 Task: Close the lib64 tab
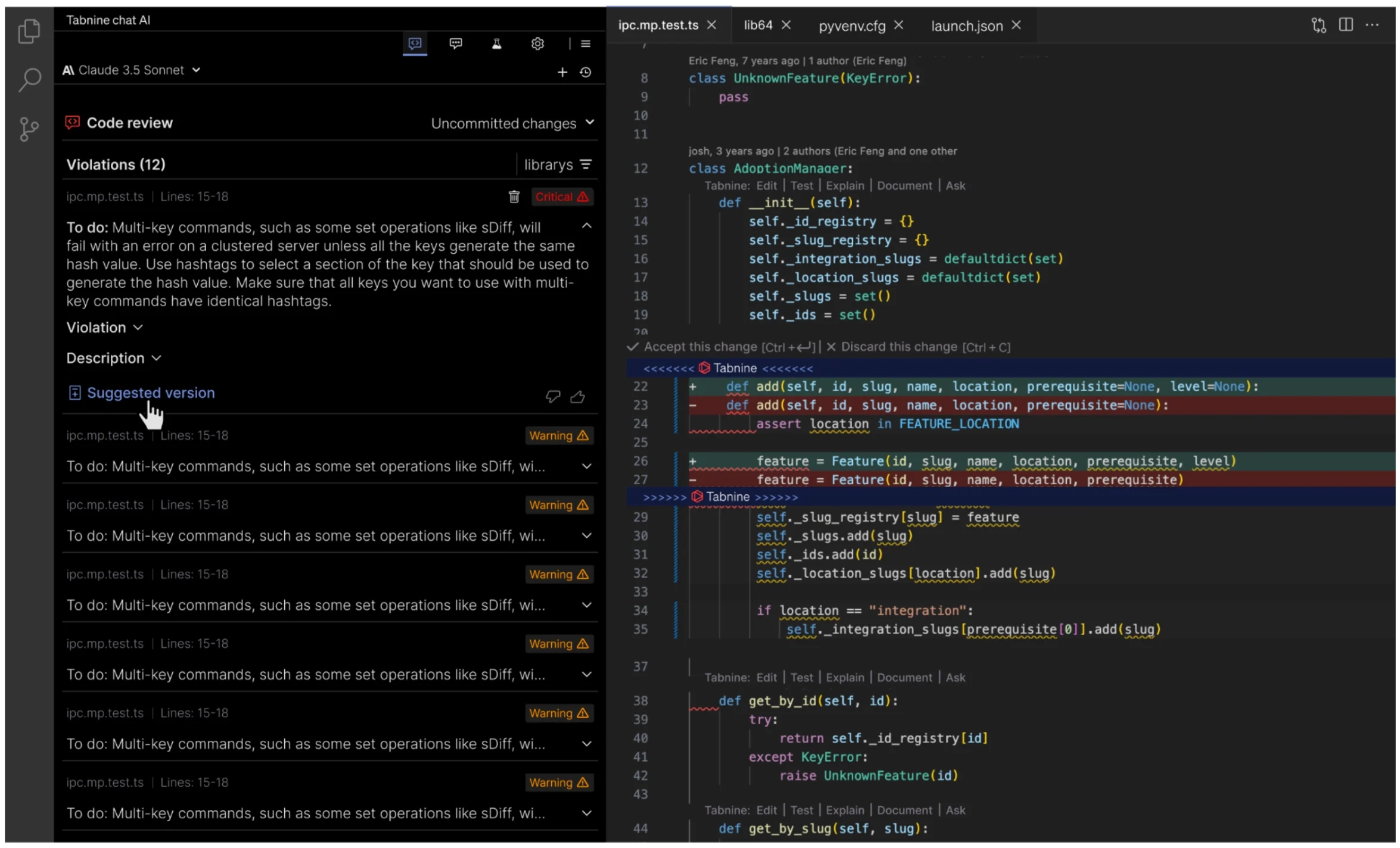[786, 25]
